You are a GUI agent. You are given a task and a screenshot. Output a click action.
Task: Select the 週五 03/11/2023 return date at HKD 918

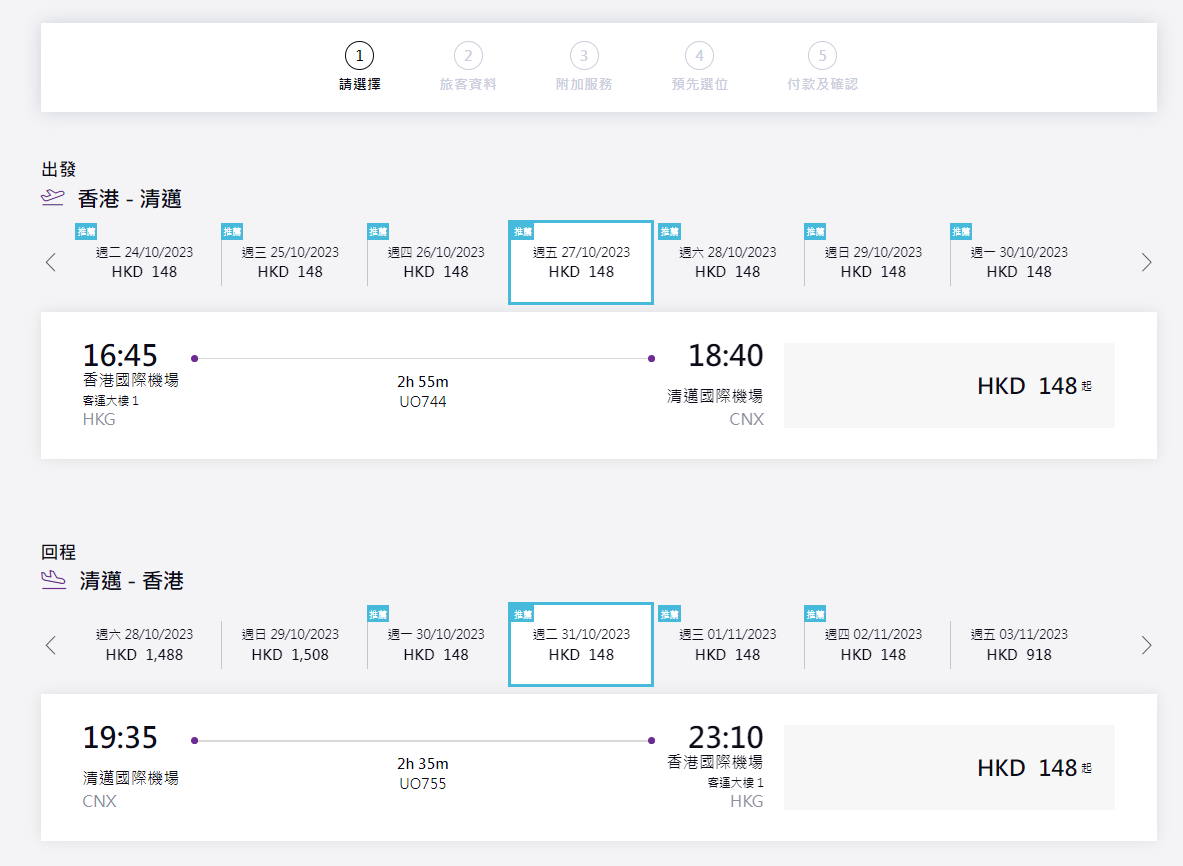click(1017, 644)
